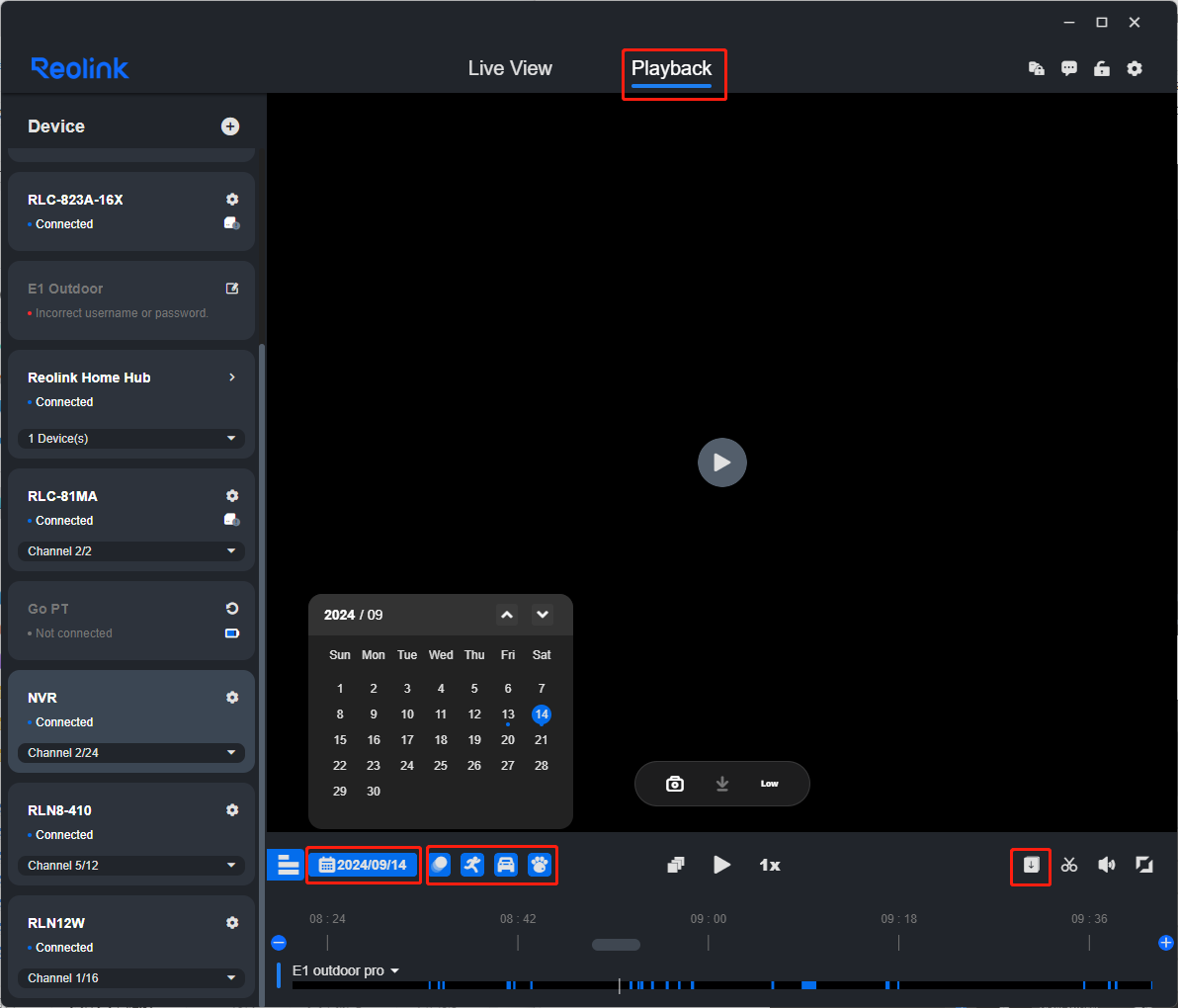1178x1008 pixels.
Task: Select the scissors clip tool
Action: (1069, 865)
